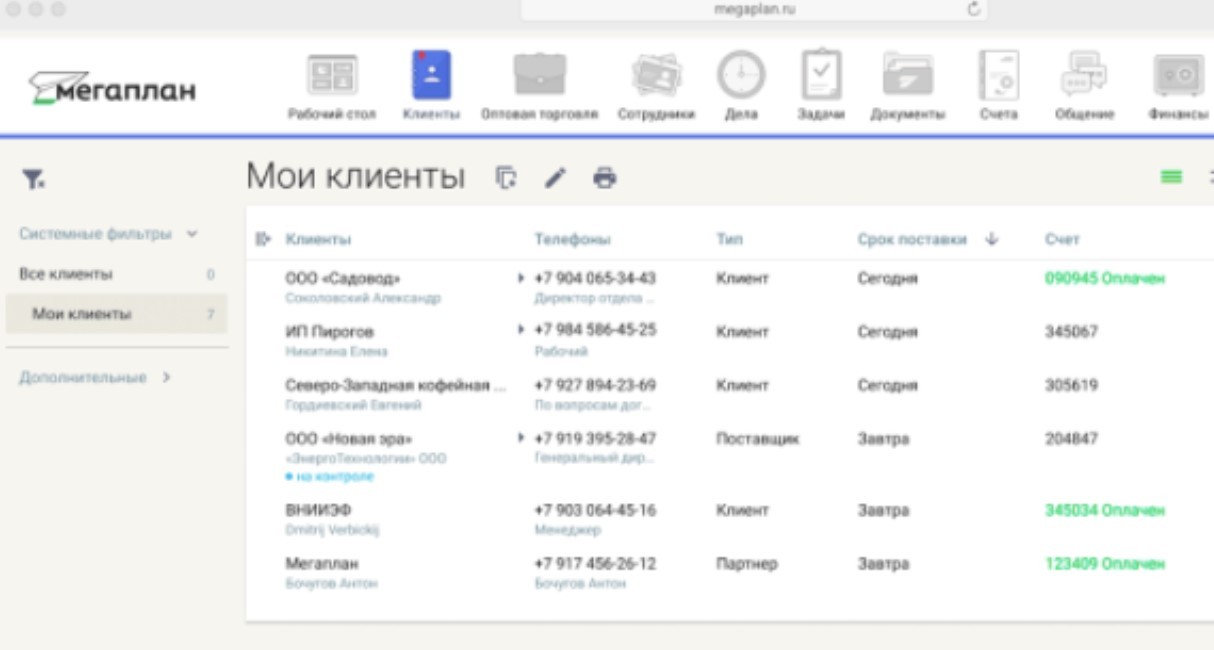Open the ВНИИЭФ client record
This screenshot has height=650, width=1214.
[x=311, y=510]
